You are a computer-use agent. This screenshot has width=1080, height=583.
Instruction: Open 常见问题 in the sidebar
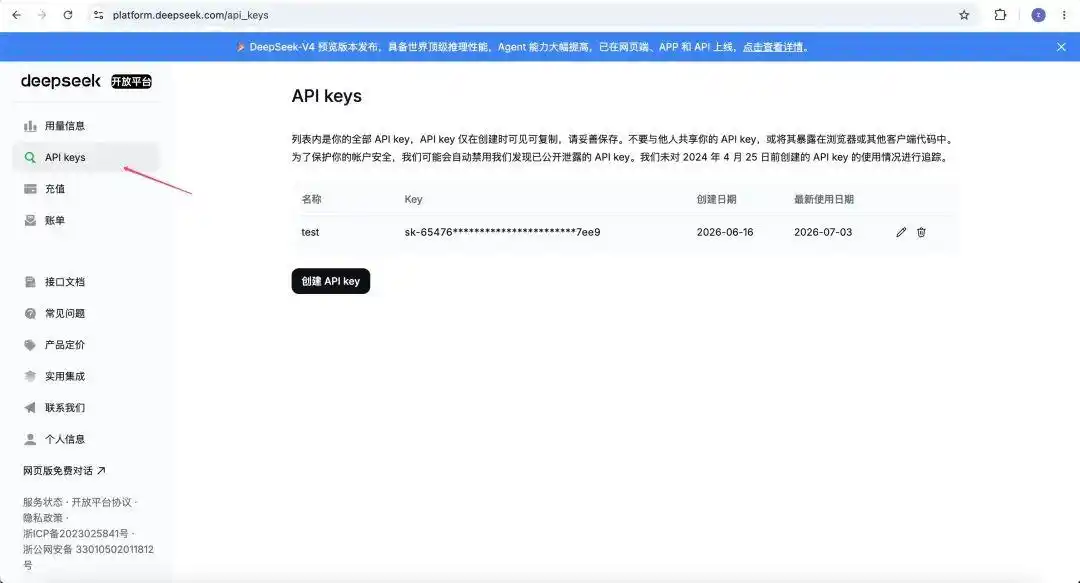(x=86, y=314)
